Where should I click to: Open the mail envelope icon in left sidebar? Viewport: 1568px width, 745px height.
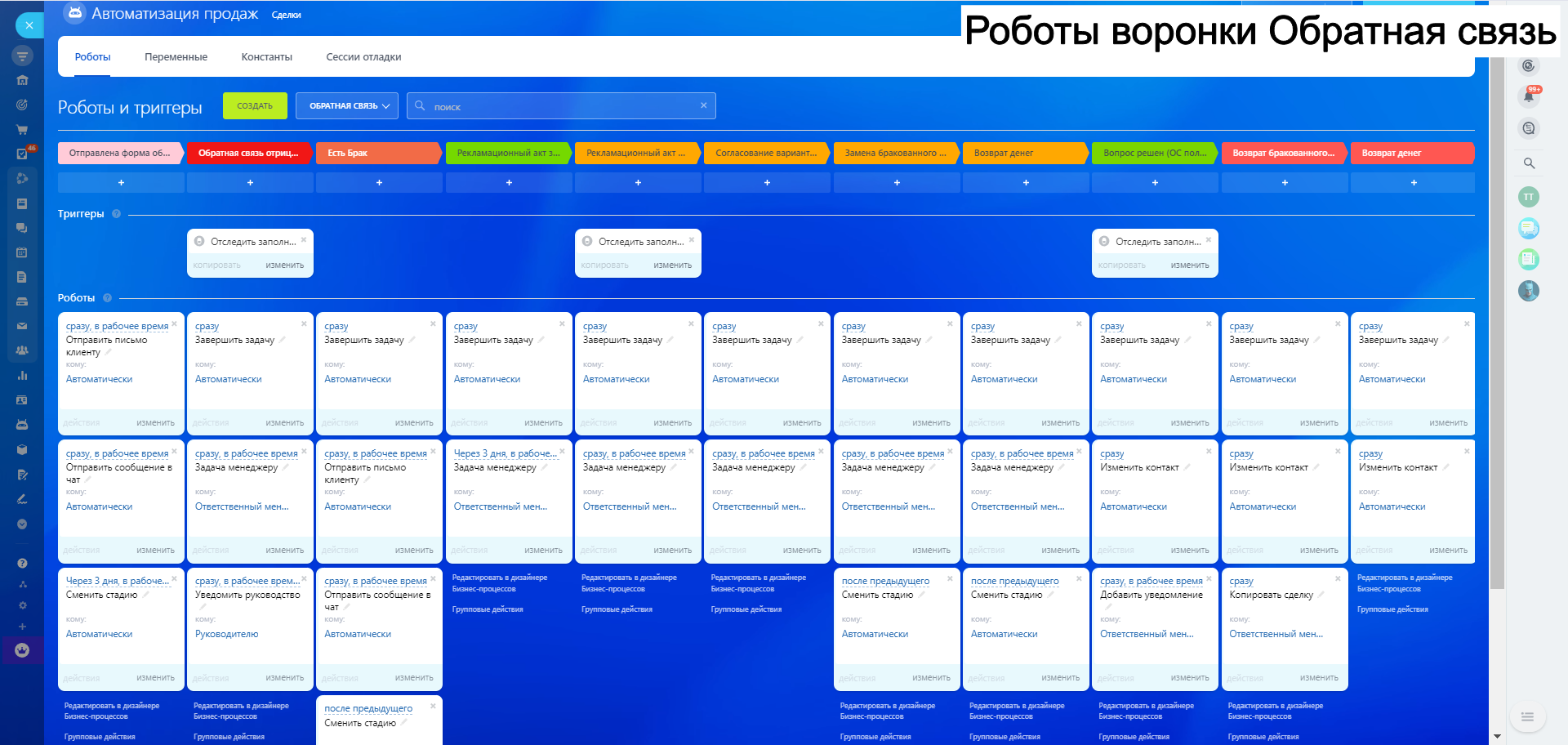(x=22, y=326)
